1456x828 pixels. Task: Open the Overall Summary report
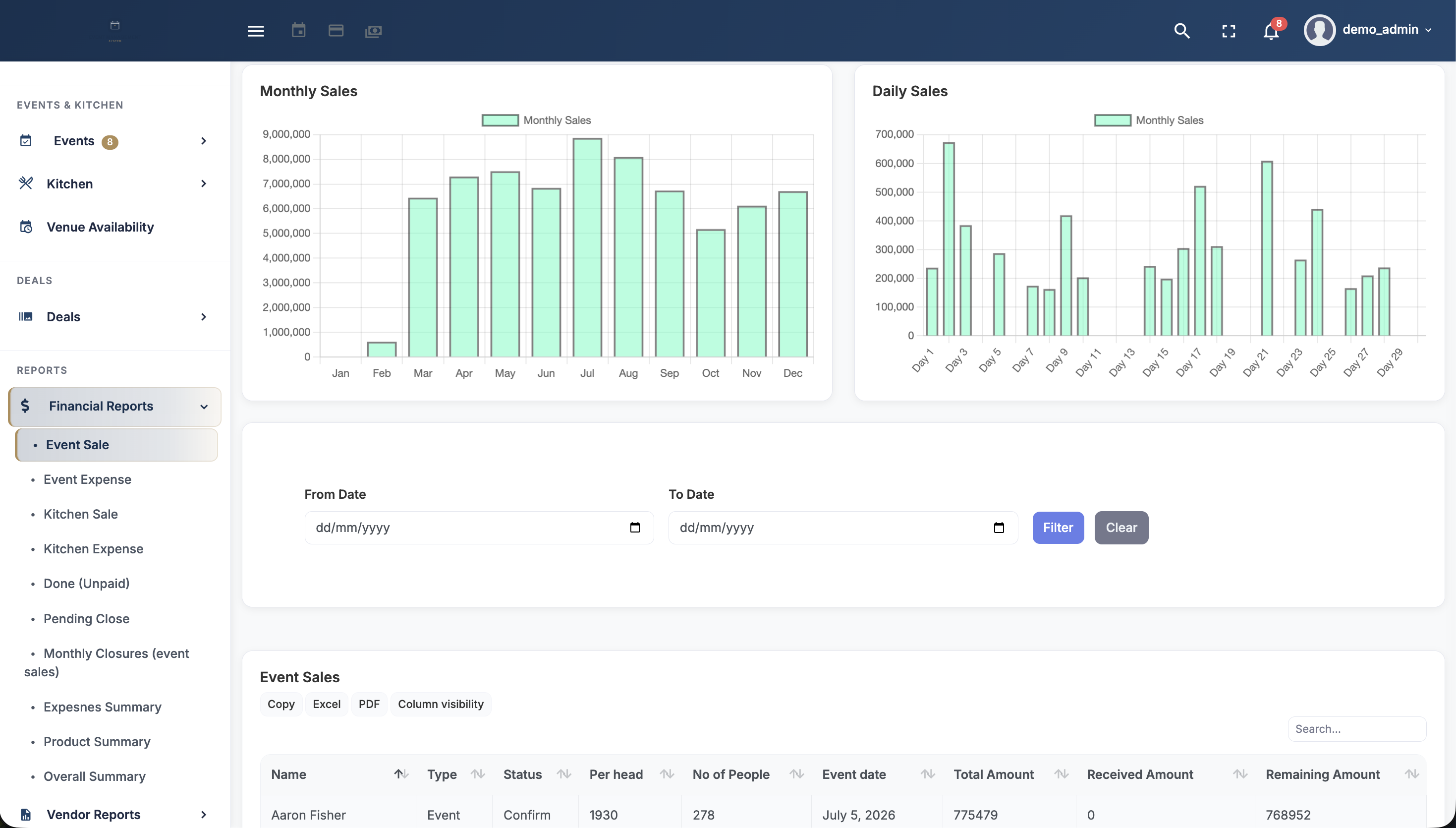click(x=94, y=776)
